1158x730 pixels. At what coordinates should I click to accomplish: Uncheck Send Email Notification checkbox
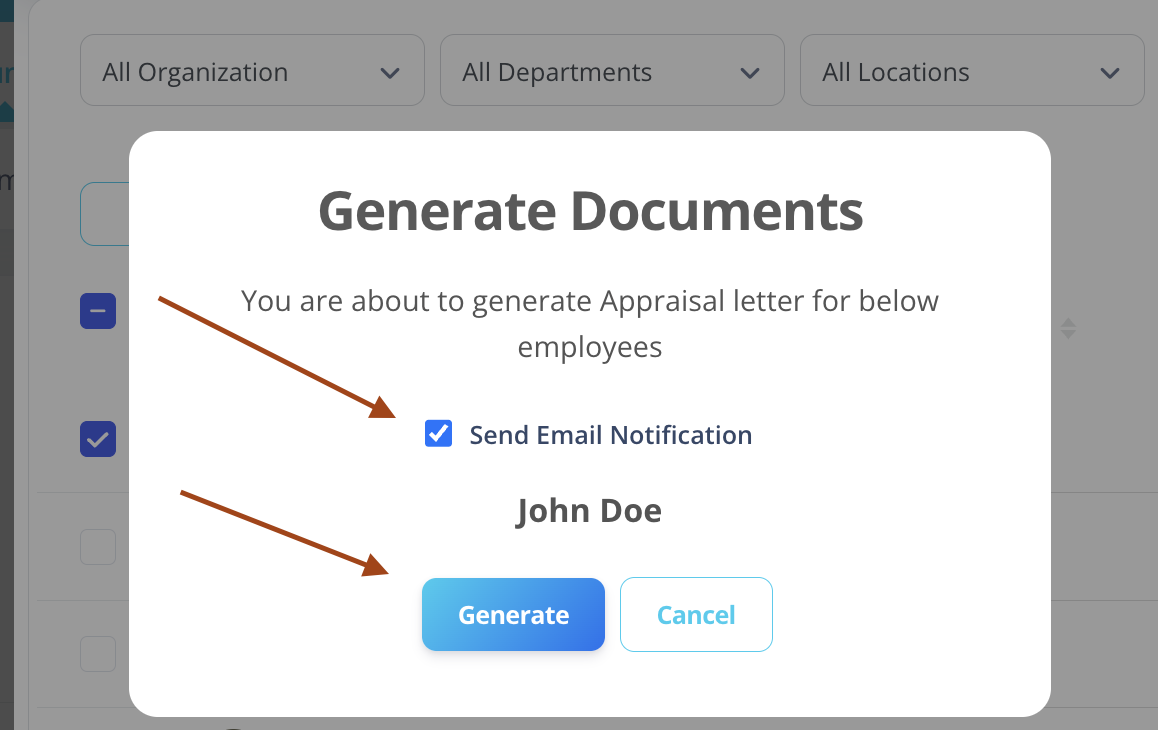(438, 434)
